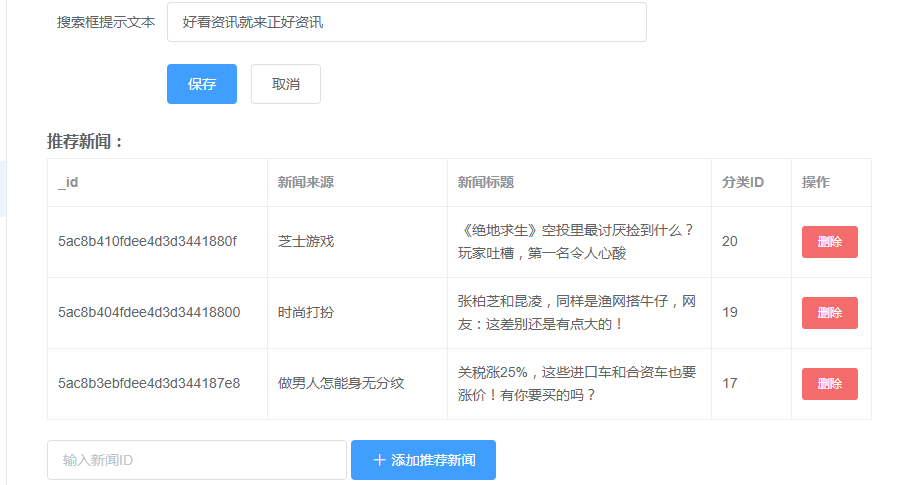
Task: Focus the 输入新闻ID input field
Action: coord(197,460)
